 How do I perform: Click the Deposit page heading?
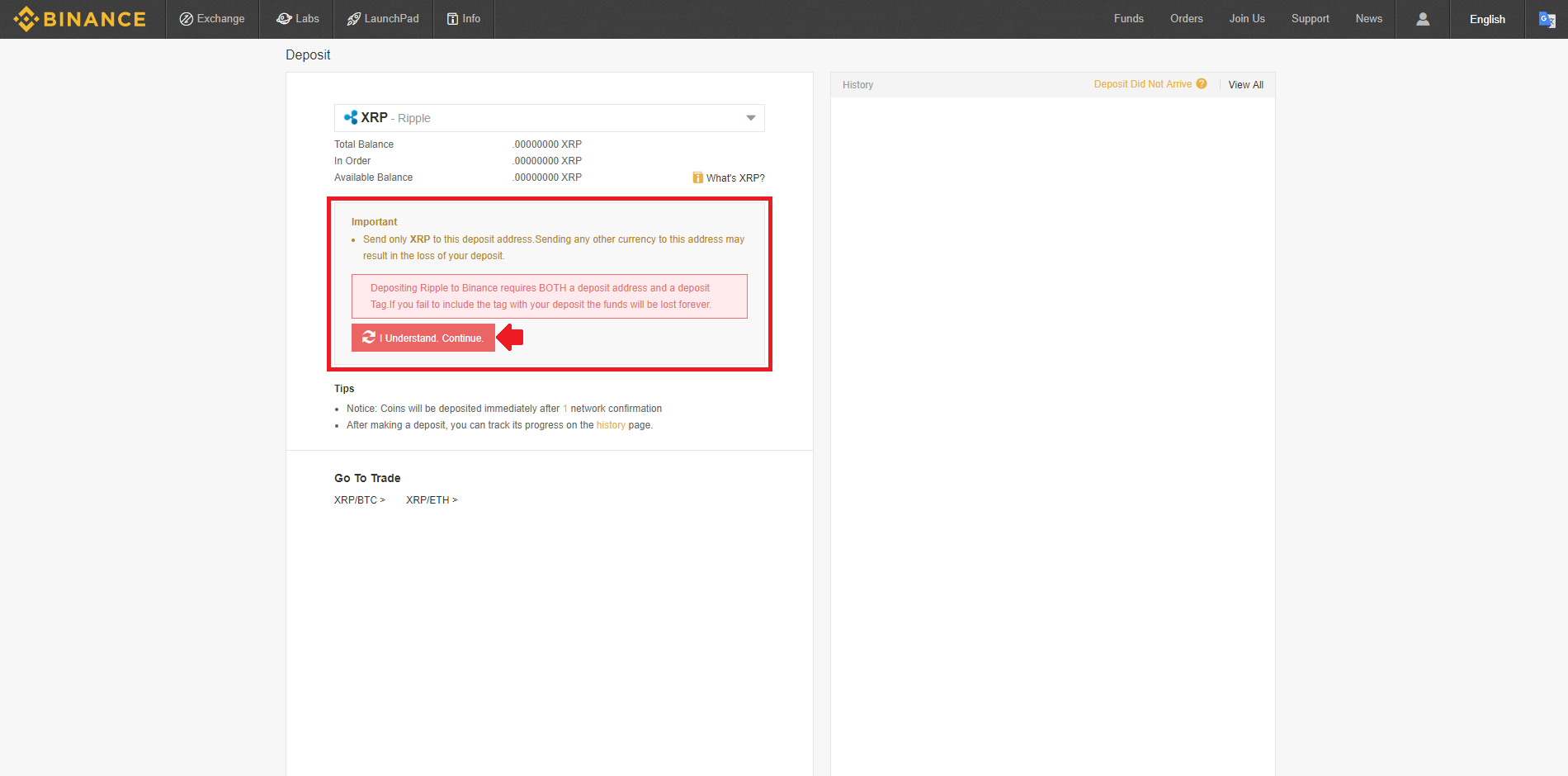[308, 54]
